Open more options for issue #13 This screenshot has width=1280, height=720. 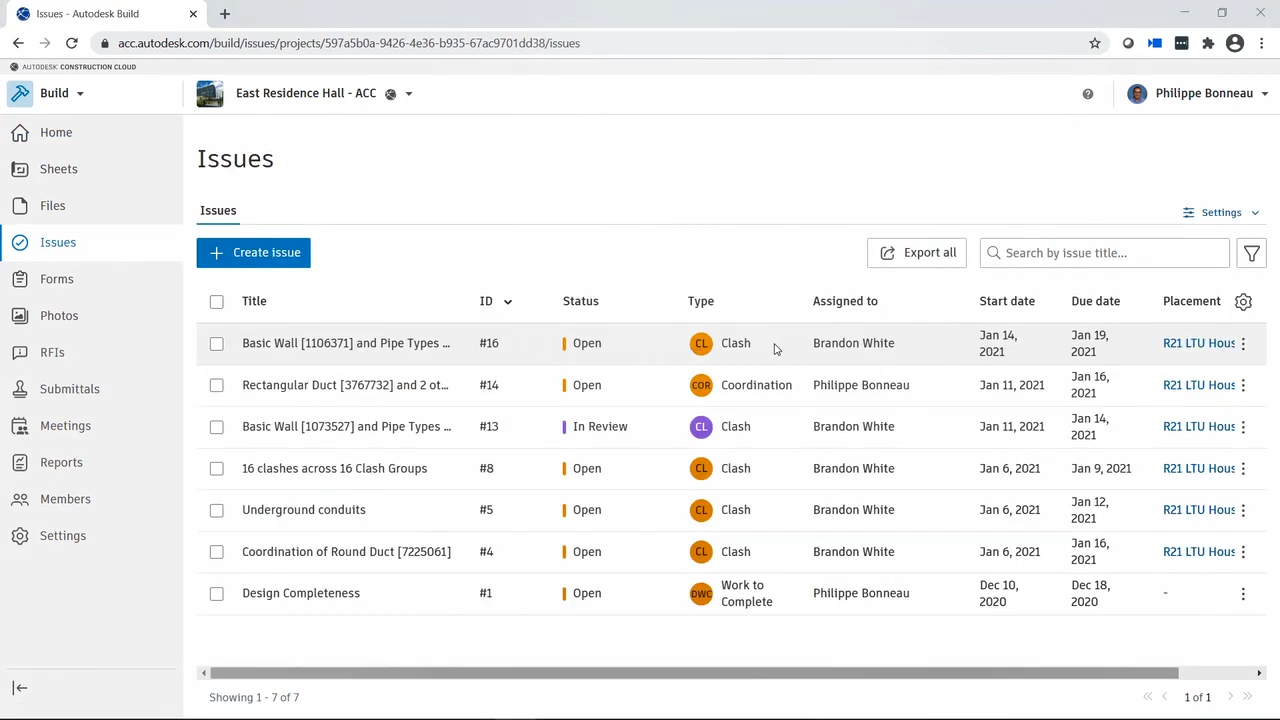click(x=1243, y=427)
